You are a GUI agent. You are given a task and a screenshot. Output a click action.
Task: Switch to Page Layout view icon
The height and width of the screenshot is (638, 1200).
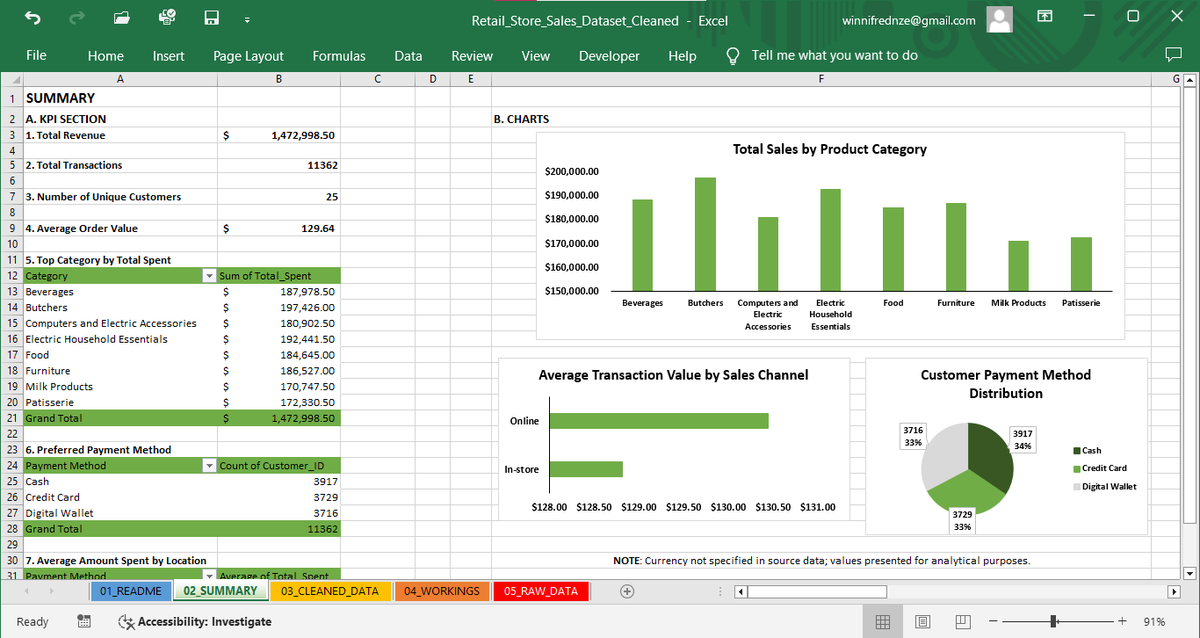pyautogui.click(x=921, y=622)
